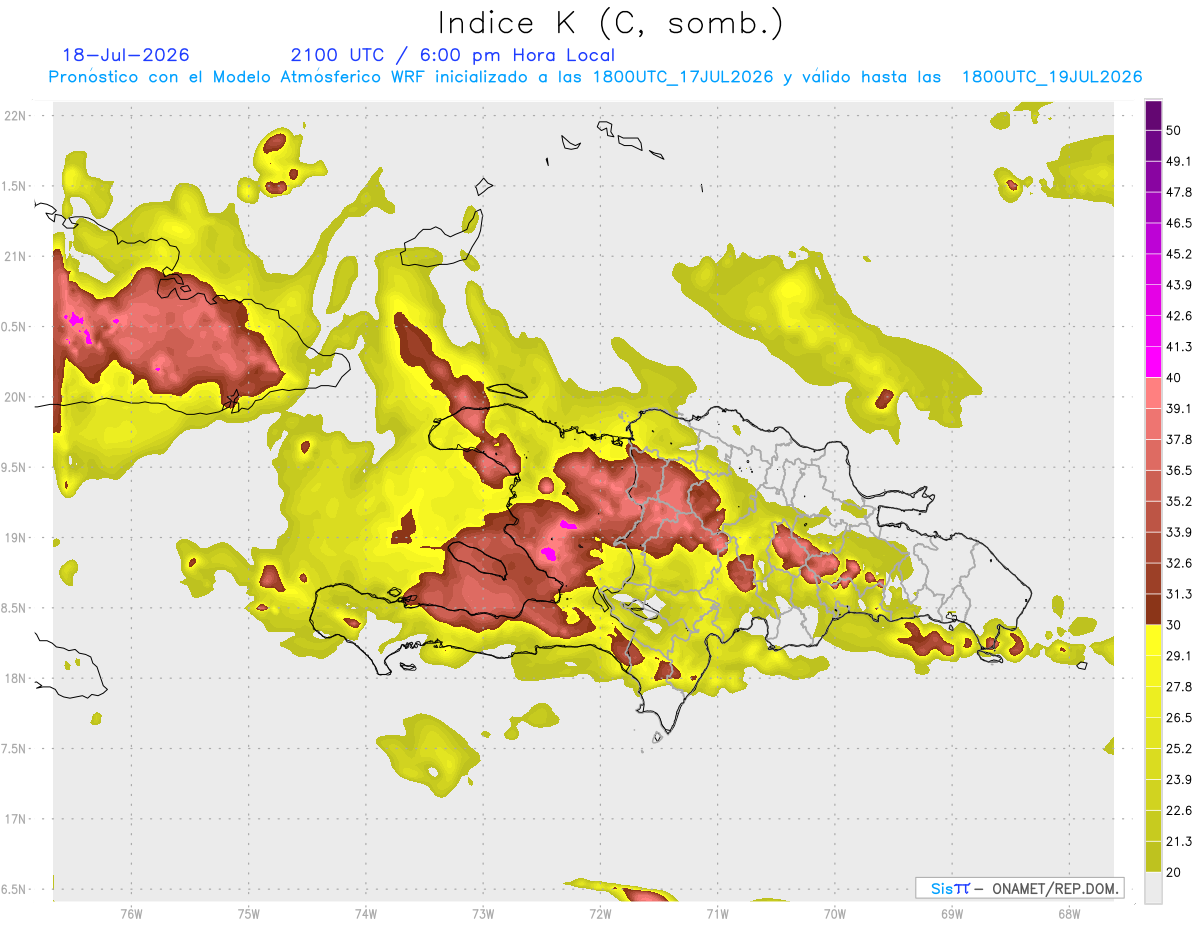Pick the bright yellow swatch between 29.1 and 30
This screenshot has height=927, width=1200.
point(1153,640)
